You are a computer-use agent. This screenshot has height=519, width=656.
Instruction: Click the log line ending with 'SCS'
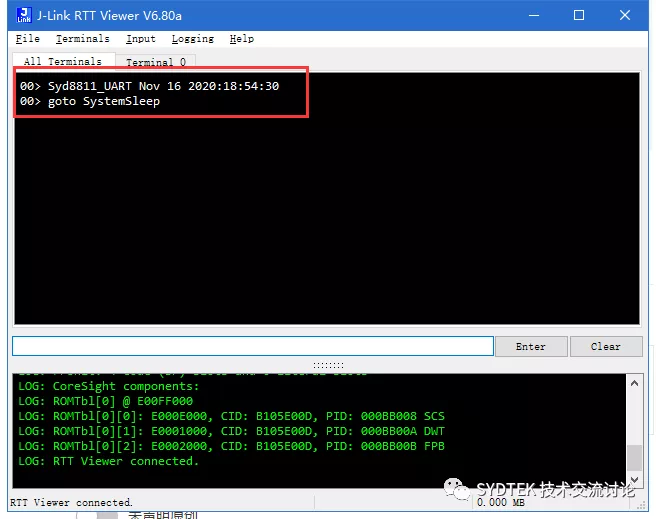[231, 416]
